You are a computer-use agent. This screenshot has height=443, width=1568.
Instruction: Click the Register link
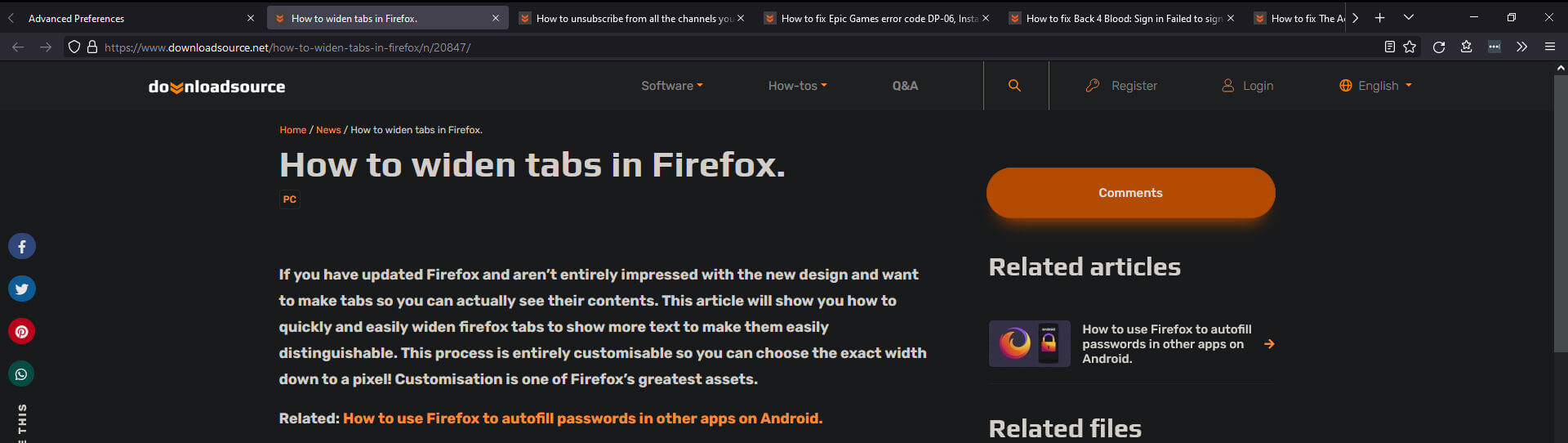click(x=1121, y=86)
